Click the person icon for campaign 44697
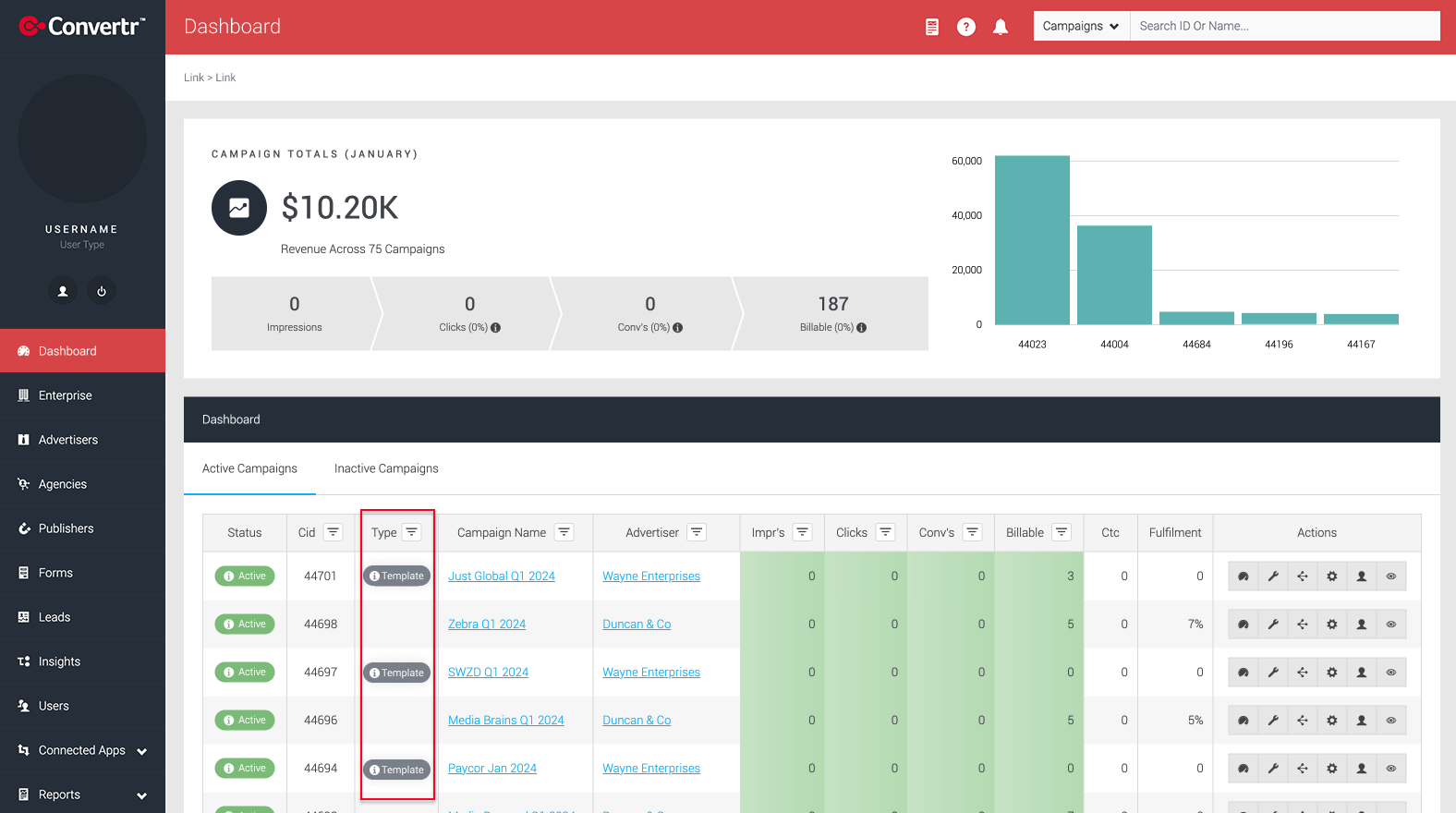The height and width of the screenshot is (813, 1456). click(x=1362, y=673)
